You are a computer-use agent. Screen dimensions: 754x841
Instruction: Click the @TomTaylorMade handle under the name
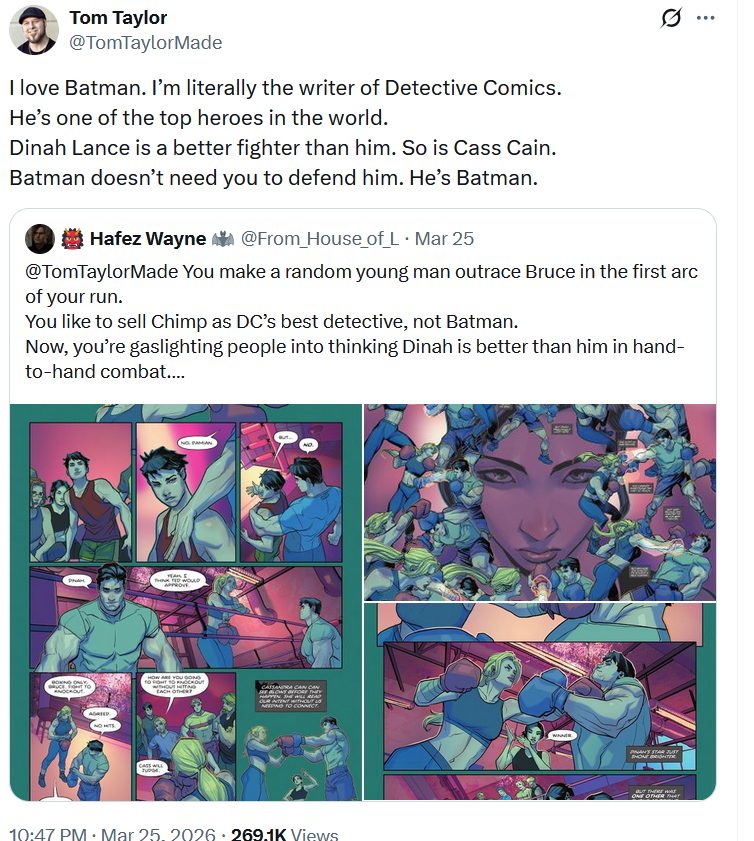click(x=145, y=42)
